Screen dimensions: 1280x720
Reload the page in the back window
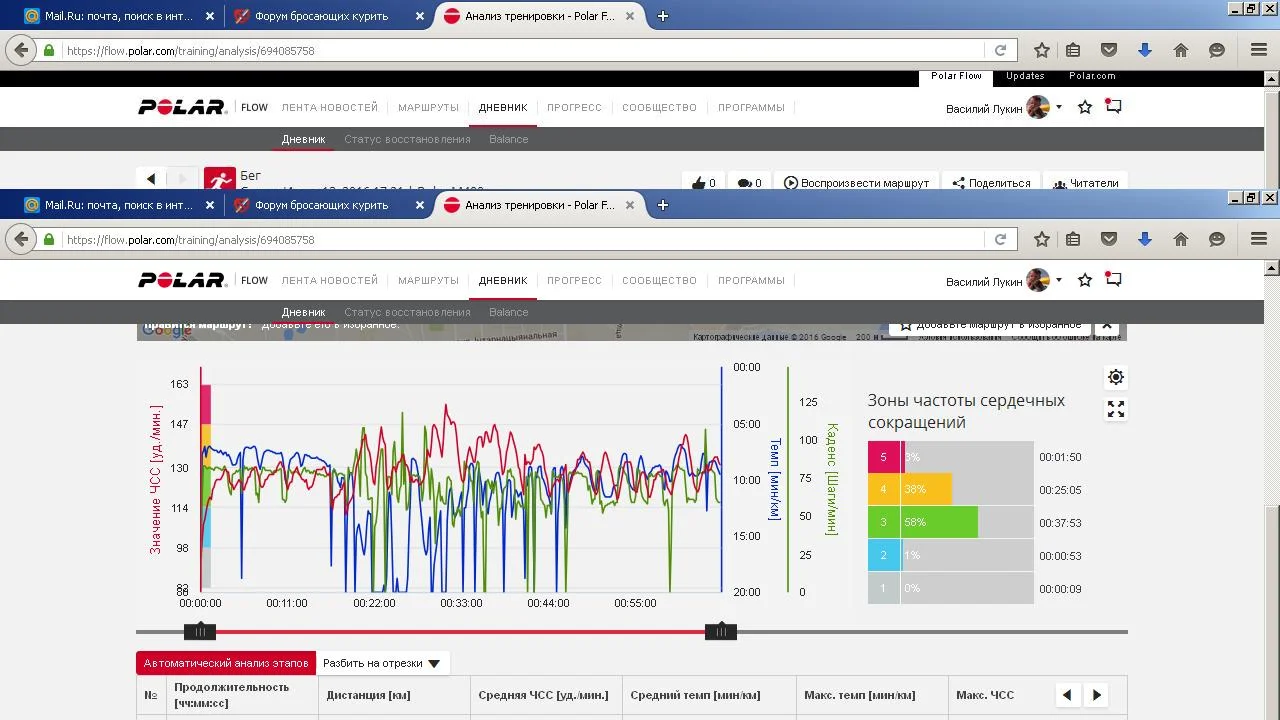(x=1000, y=50)
